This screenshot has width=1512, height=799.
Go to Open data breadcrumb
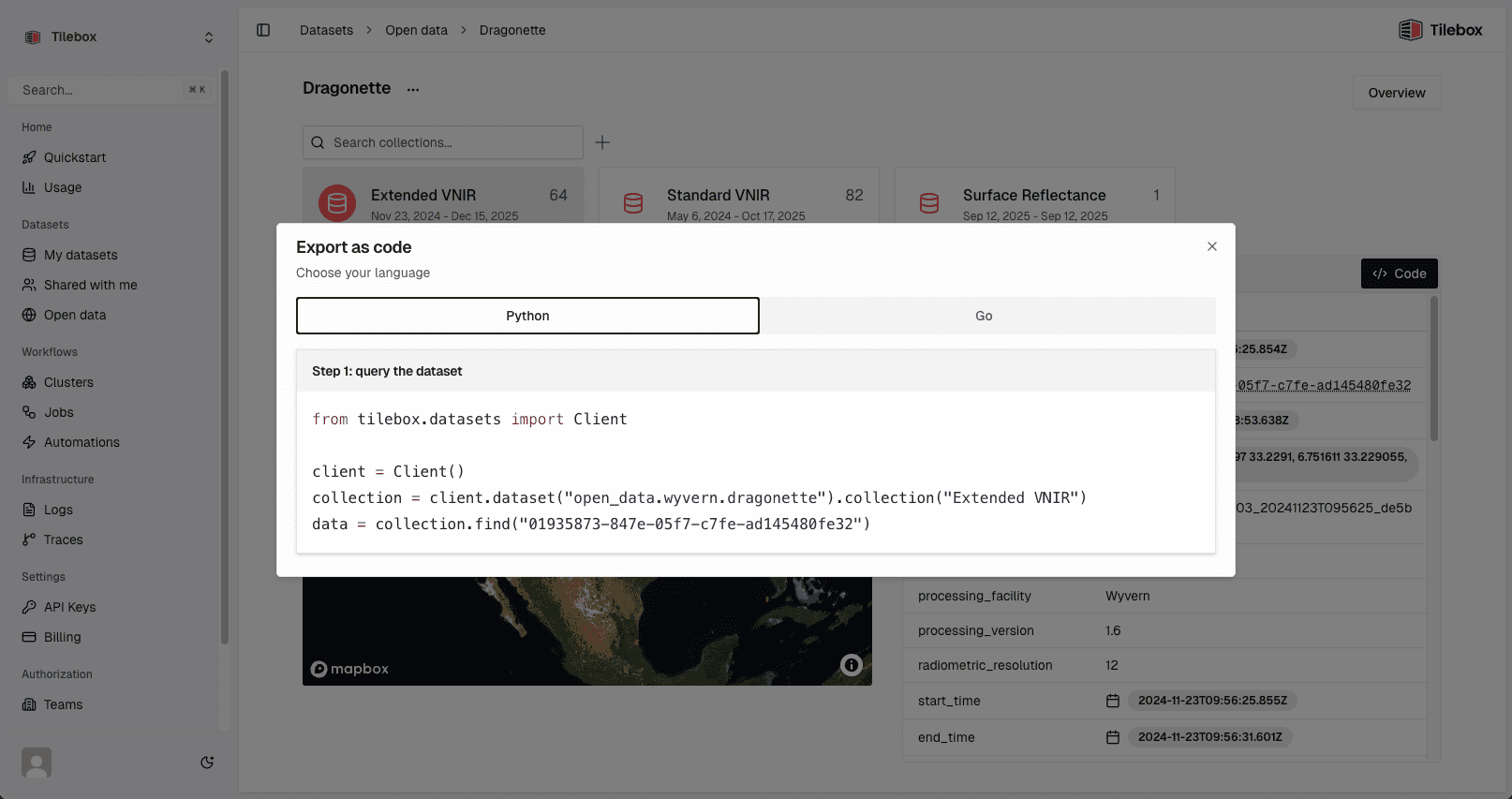416,30
